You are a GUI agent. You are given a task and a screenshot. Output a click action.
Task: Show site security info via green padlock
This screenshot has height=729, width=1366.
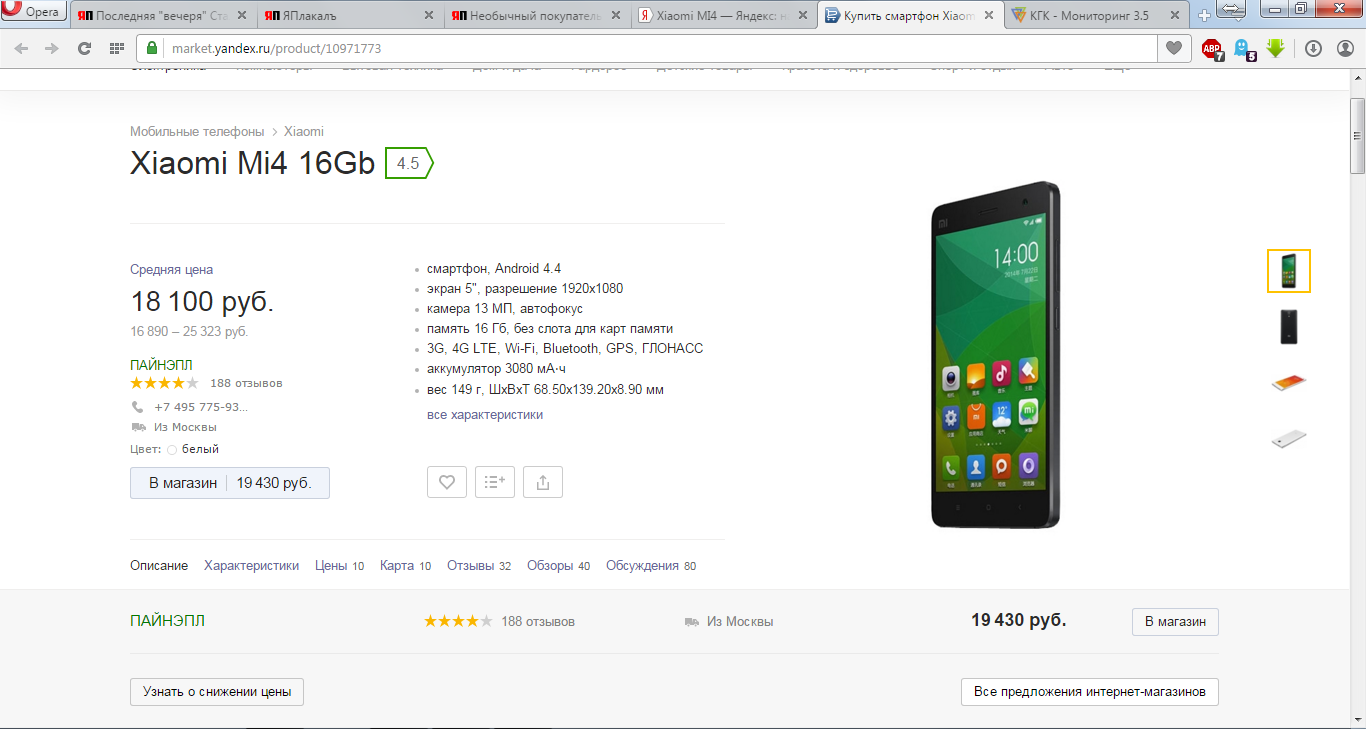[152, 48]
